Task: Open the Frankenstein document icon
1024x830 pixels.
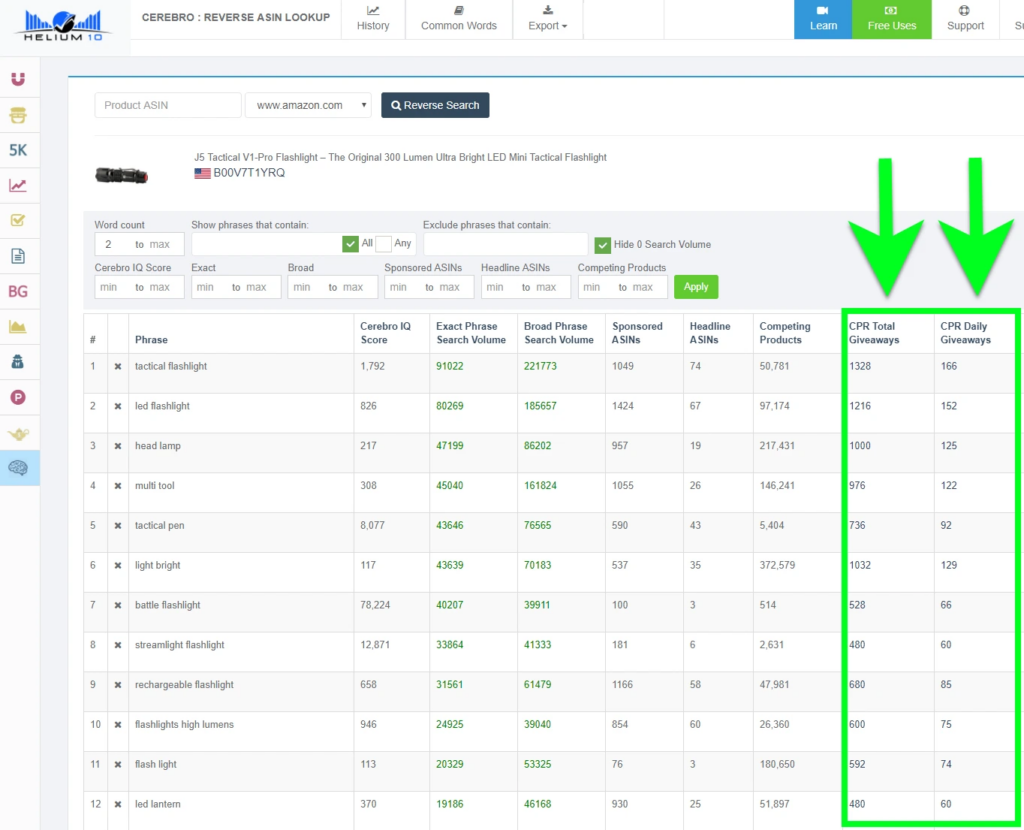Action: click(x=18, y=256)
